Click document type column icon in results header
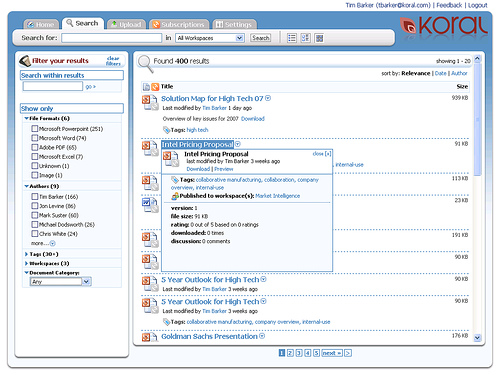500x375 pixels. click(x=146, y=87)
